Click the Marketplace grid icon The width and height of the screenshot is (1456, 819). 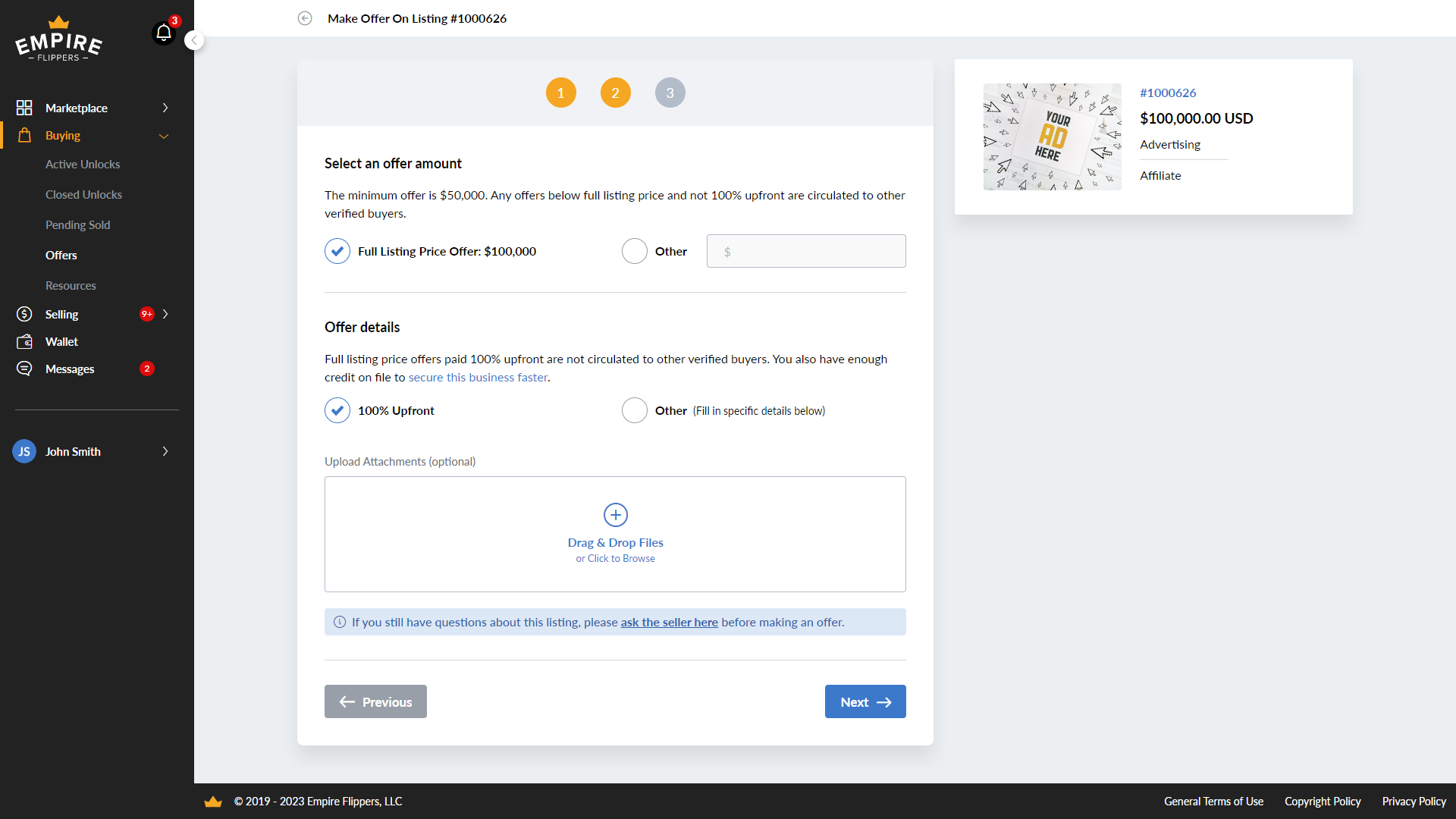24,108
